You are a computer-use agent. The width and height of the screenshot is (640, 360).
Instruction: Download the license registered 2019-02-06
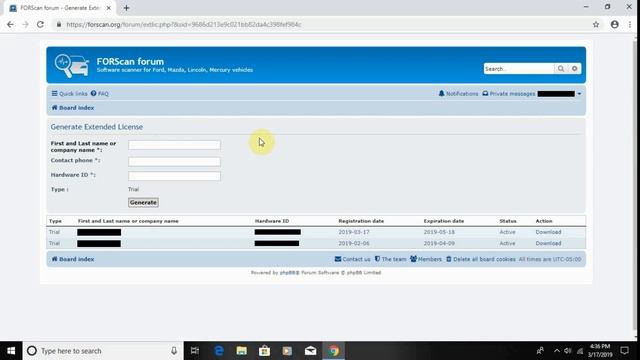(x=548, y=243)
